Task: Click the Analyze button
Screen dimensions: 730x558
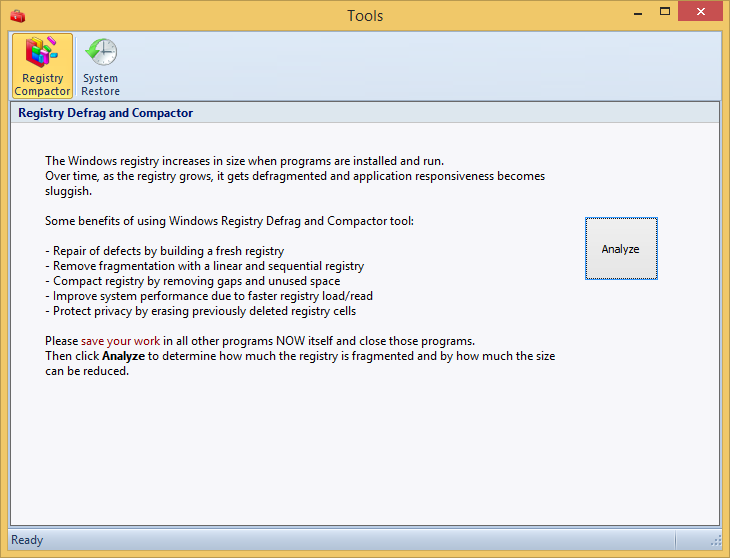Action: point(621,249)
